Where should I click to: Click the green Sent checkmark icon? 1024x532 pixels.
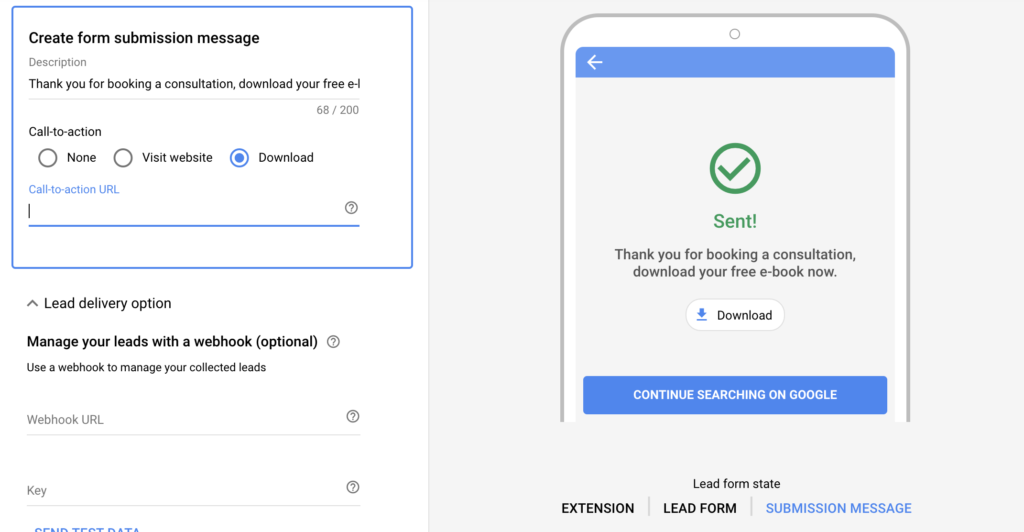[735, 168]
